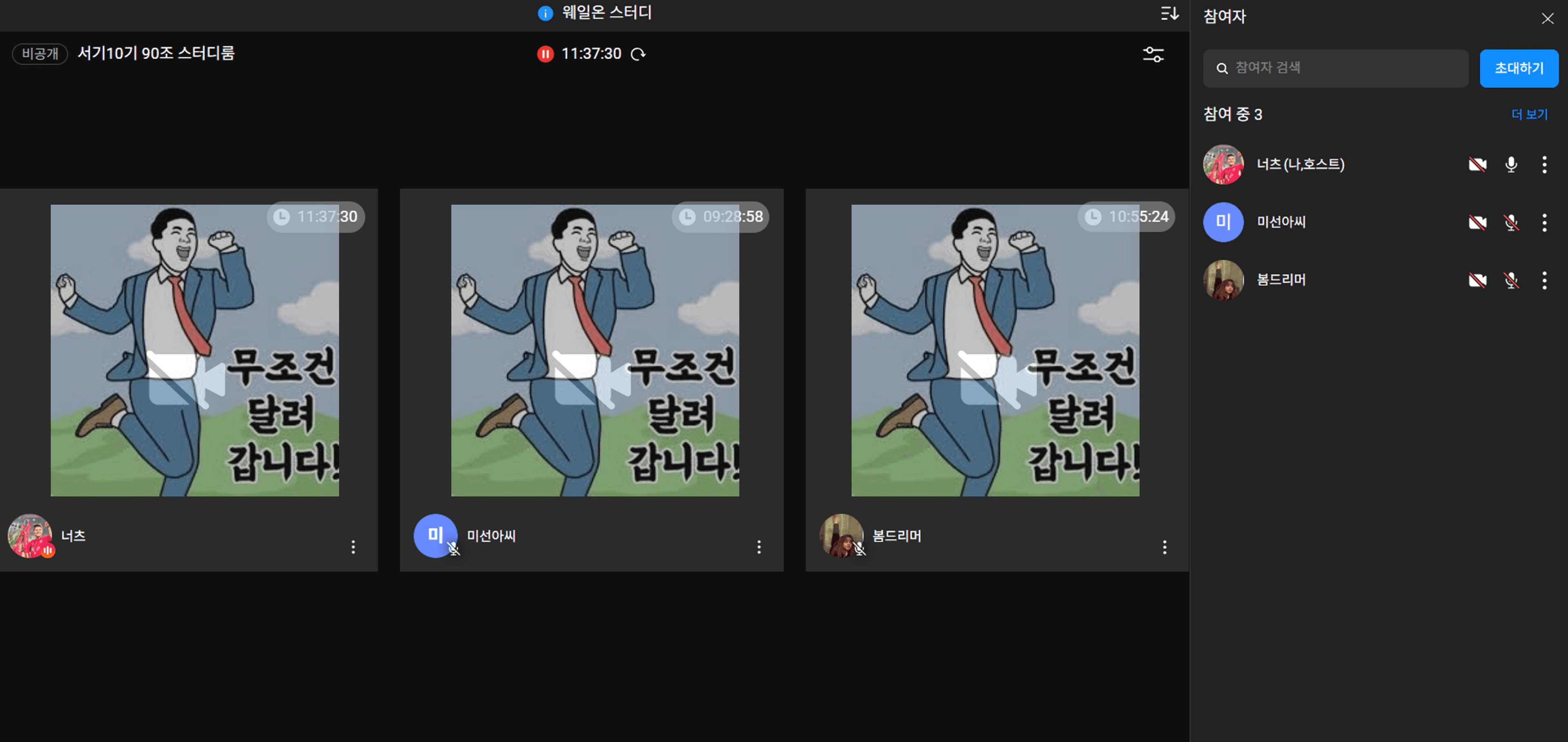Screen dimensions: 1568x742
Task: Click the 참여 중 3 heading
Action: click(1233, 114)
